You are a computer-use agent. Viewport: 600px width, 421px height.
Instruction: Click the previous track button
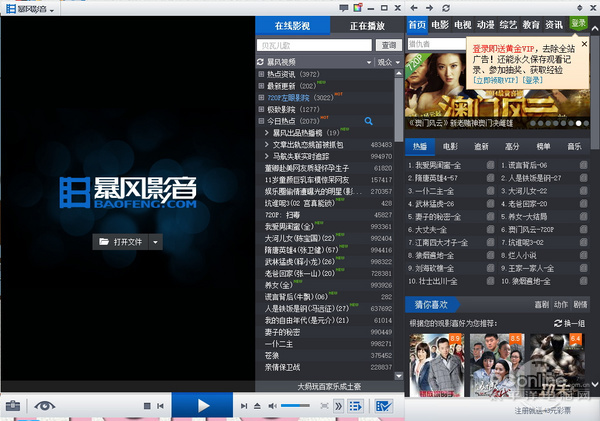(161, 406)
